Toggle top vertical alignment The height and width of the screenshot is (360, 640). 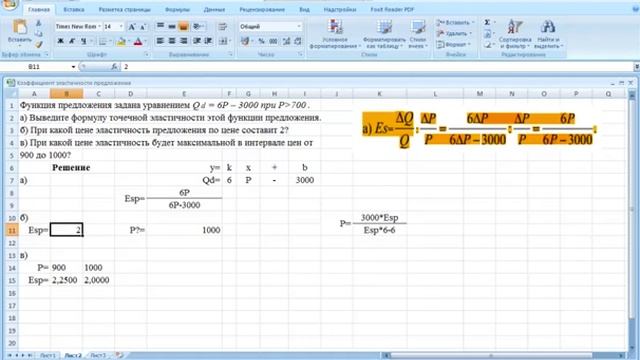[x=160, y=27]
